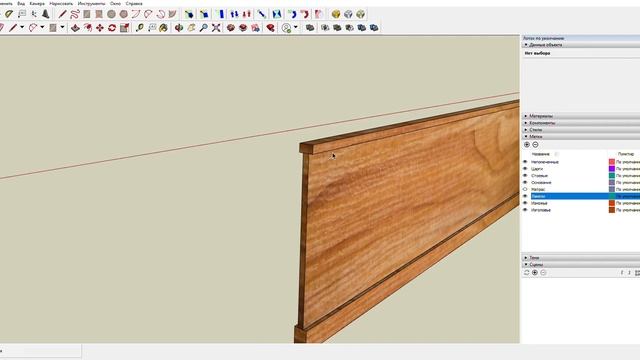Select the Push/Pull tool
The image size is (640, 360).
click(x=75, y=28)
